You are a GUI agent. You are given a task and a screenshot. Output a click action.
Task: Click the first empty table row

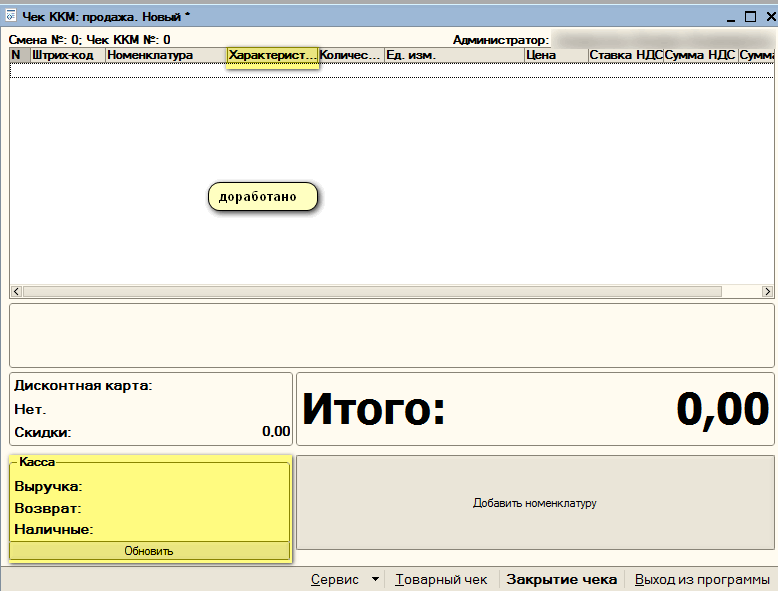click(x=390, y=71)
